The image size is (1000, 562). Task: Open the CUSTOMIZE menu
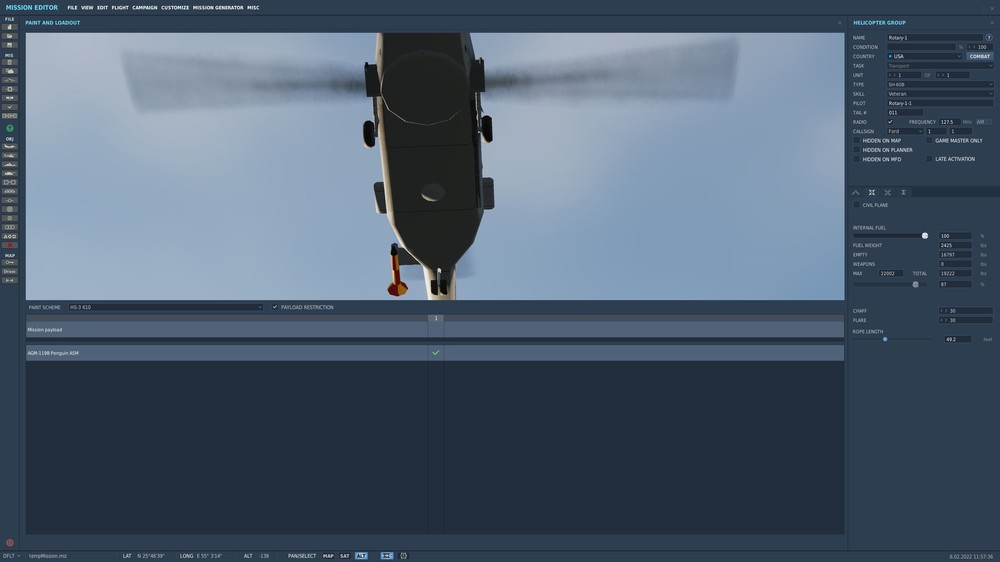tap(175, 8)
